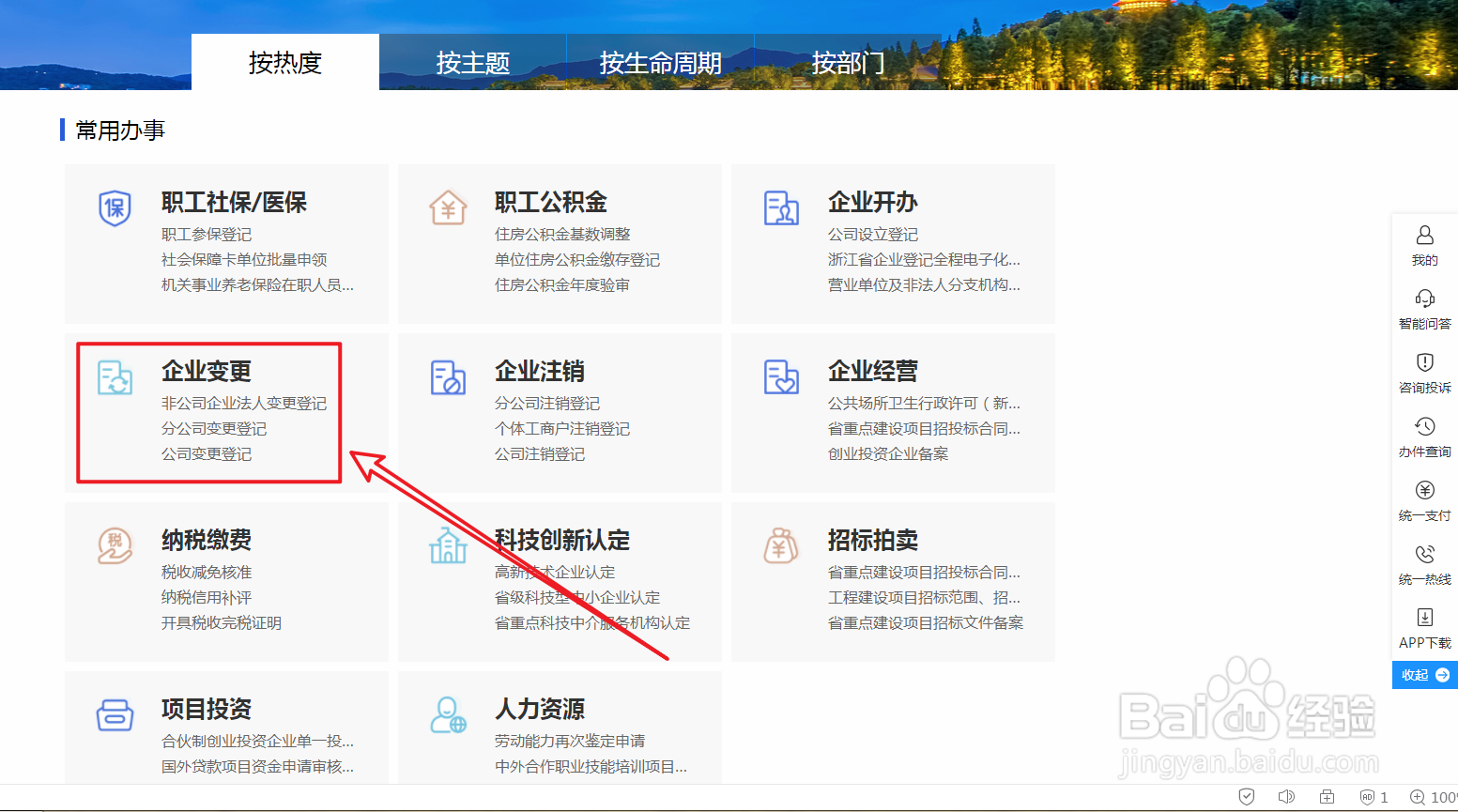Toggle the AD blocker in the status bar
Screen dimensions: 1458x812
[x=1367, y=796]
